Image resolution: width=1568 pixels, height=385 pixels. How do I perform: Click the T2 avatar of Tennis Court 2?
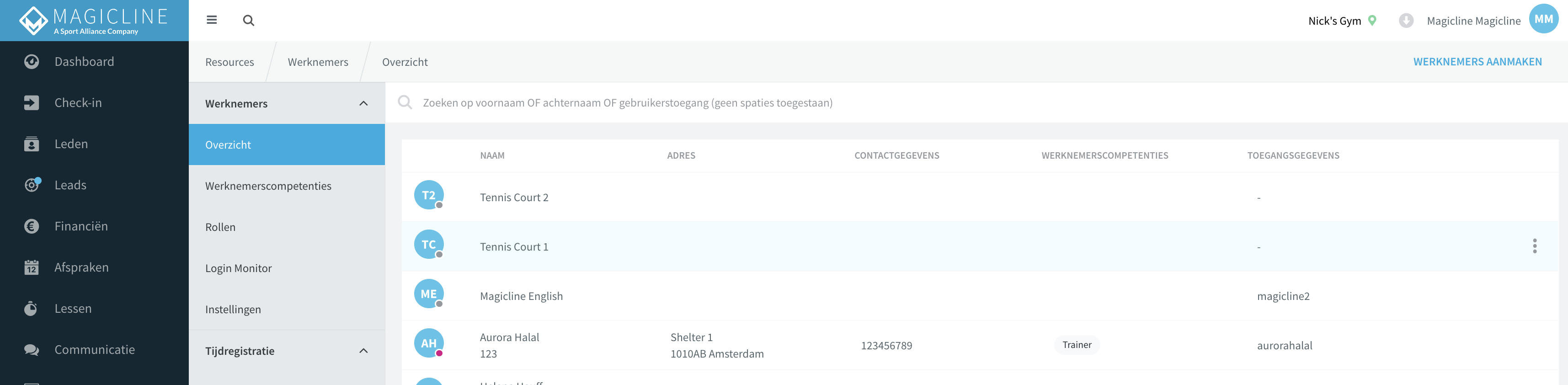(x=429, y=195)
